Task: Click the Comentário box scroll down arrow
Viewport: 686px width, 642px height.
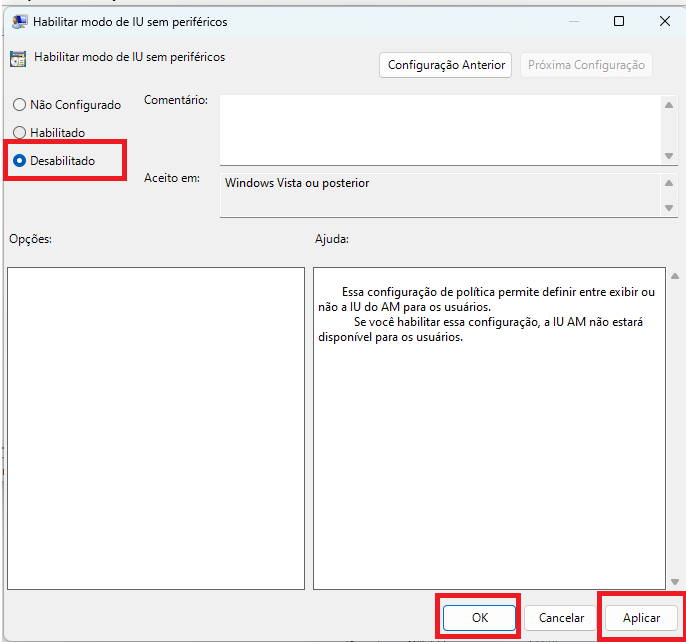Action: point(670,156)
